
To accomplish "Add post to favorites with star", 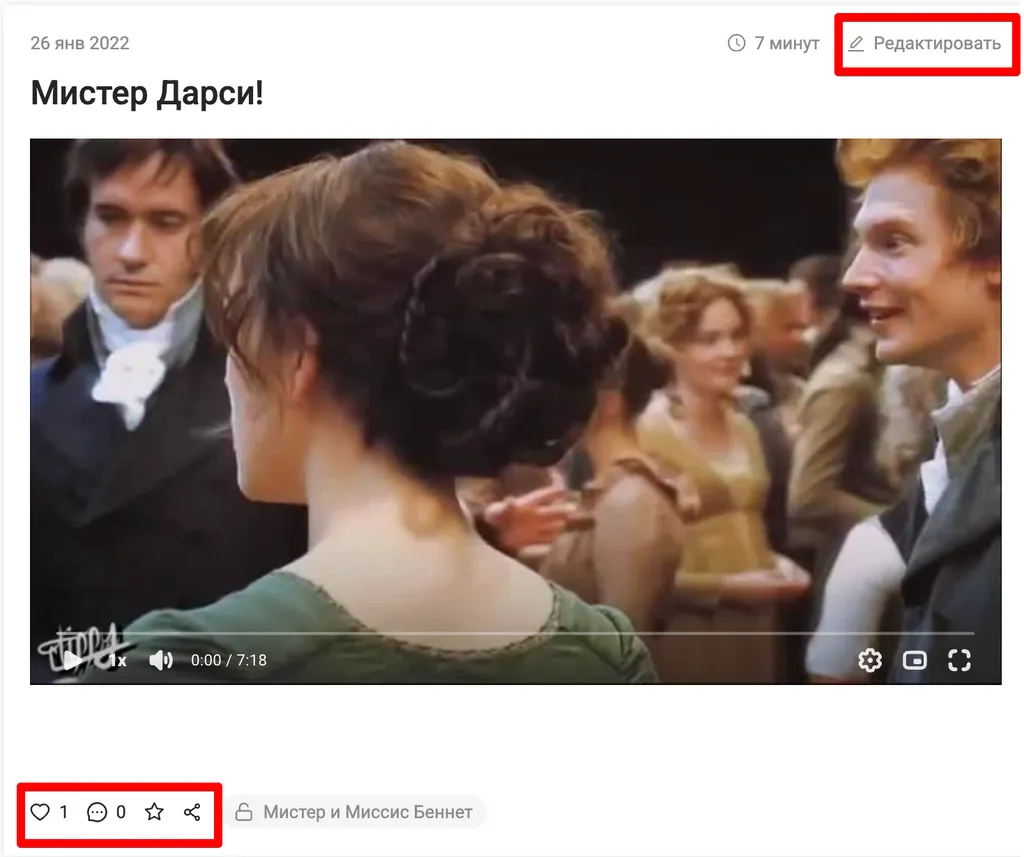I will pyautogui.click(x=154, y=812).
